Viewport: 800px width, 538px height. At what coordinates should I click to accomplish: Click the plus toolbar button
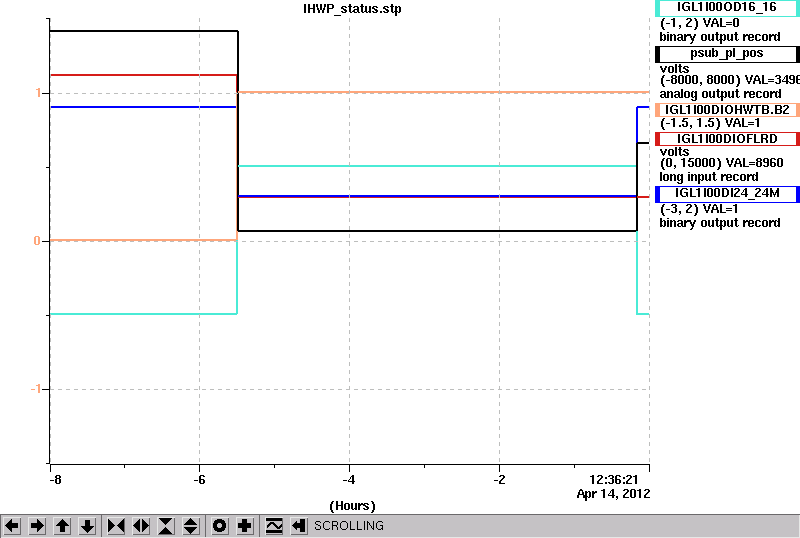click(244, 526)
